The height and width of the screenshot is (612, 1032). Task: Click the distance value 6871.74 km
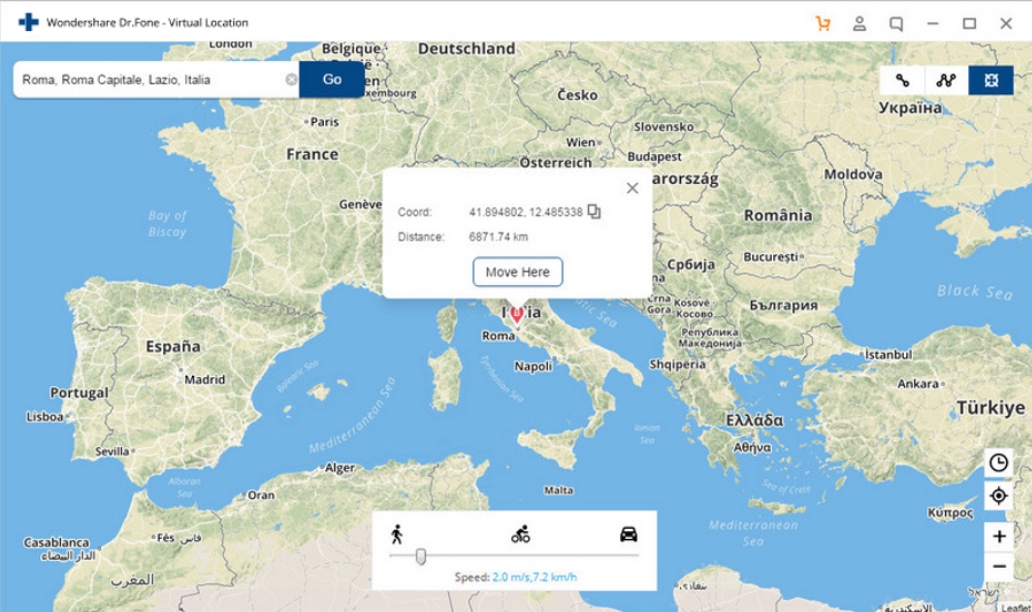[498, 237]
